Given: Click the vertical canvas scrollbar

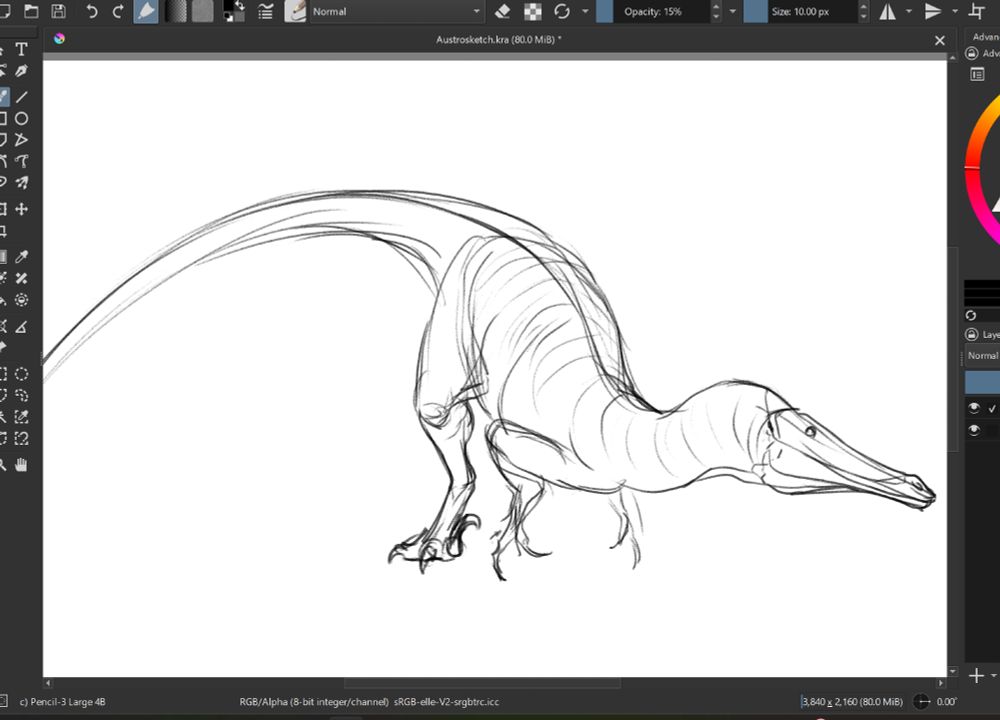Looking at the screenshot, I should point(952,349).
